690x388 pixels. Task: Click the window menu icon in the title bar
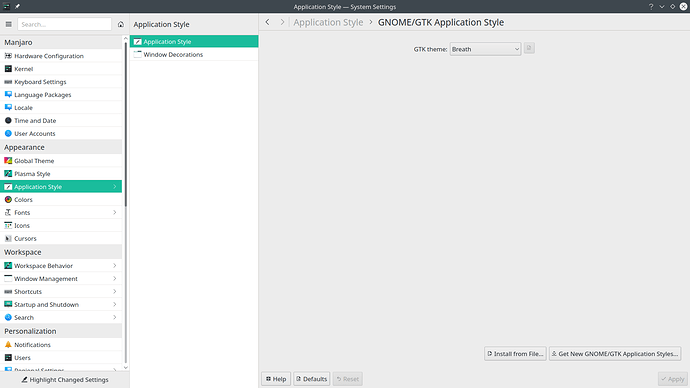tap(7, 6)
